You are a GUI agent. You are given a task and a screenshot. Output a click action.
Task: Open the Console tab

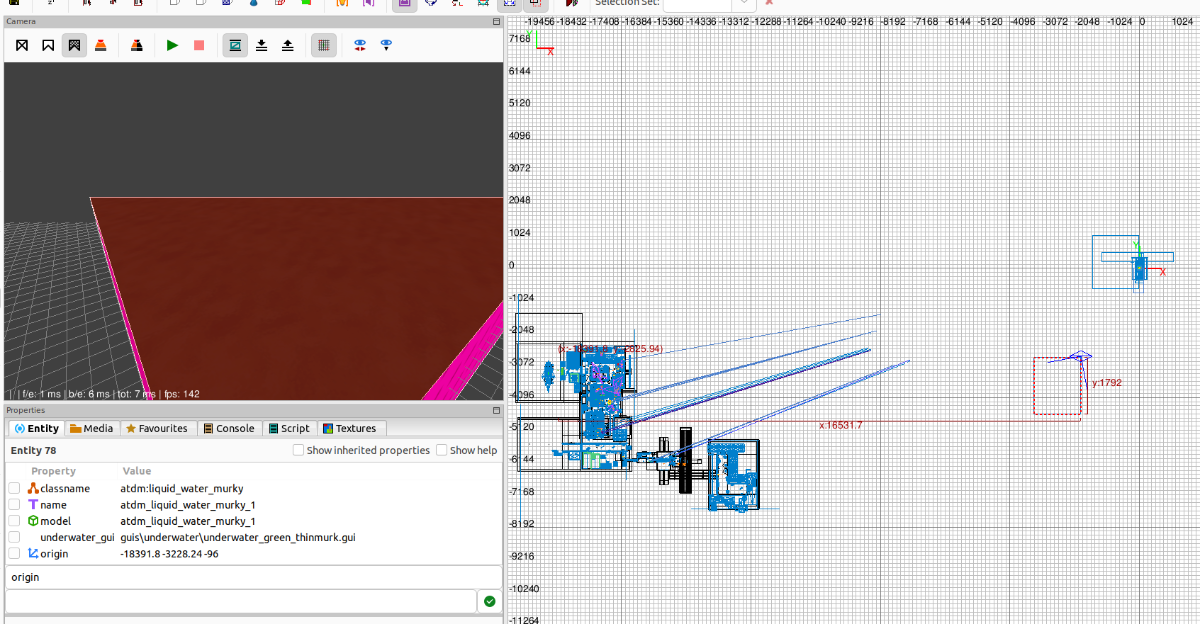point(228,428)
